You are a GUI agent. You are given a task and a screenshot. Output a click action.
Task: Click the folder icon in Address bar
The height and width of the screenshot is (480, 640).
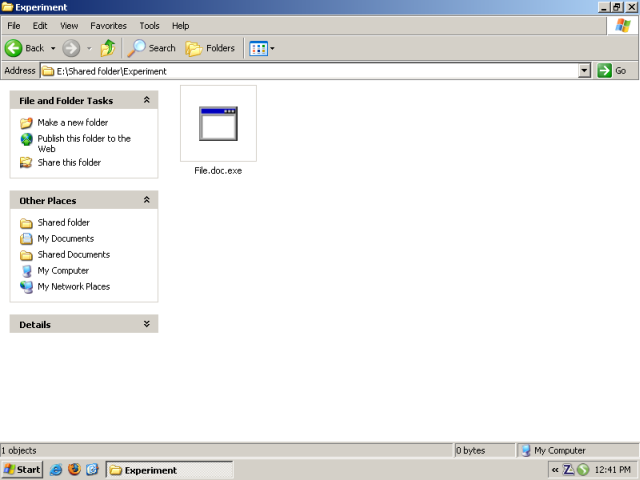[x=48, y=71]
